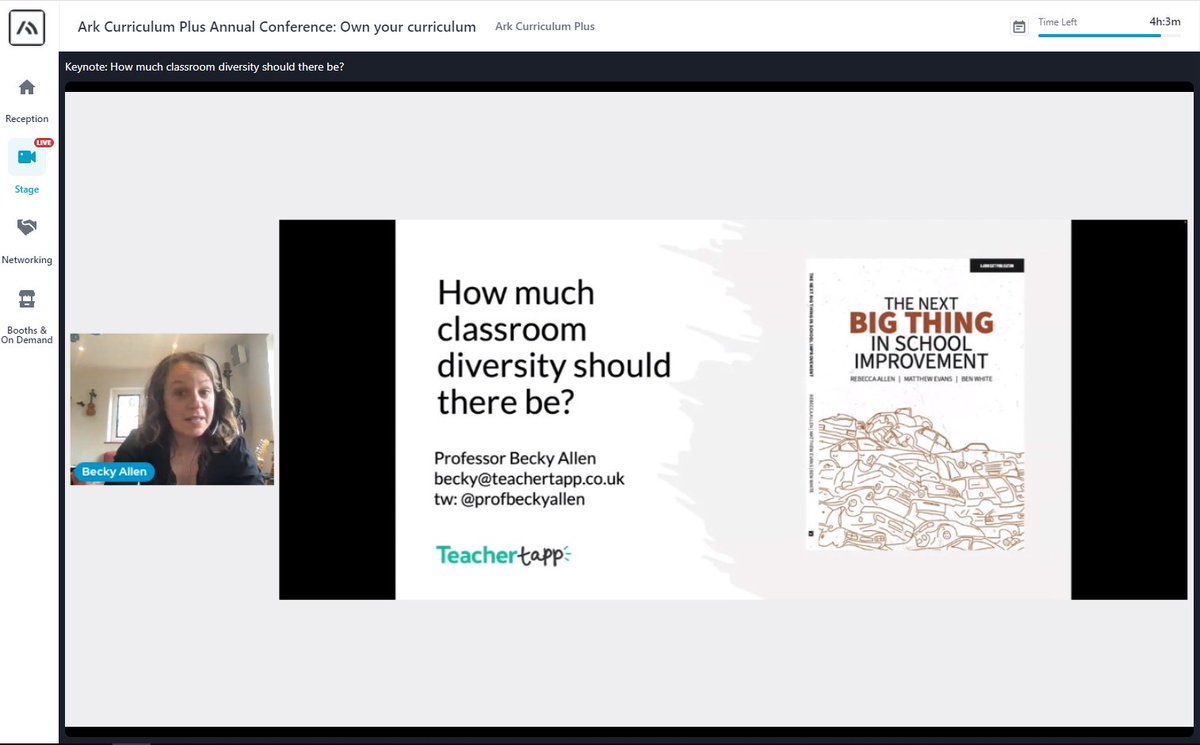Select the Reception label in sidebar
The height and width of the screenshot is (745, 1200).
click(27, 119)
